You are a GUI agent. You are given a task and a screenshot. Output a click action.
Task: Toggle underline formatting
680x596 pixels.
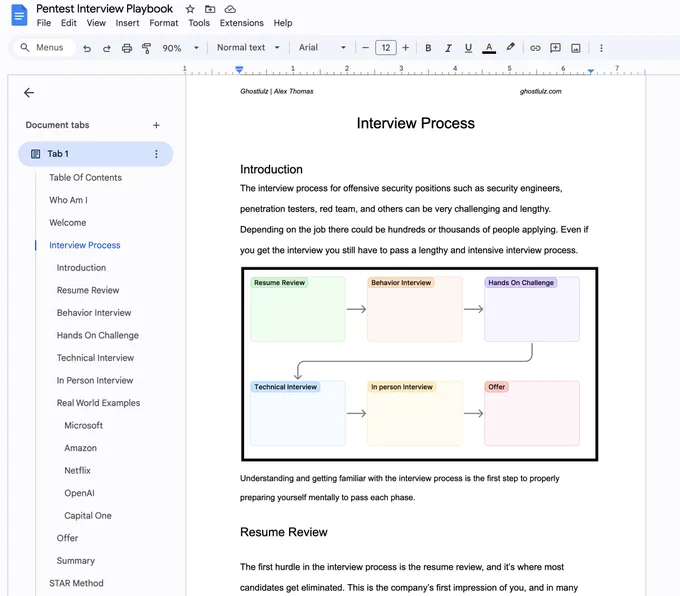tap(468, 48)
